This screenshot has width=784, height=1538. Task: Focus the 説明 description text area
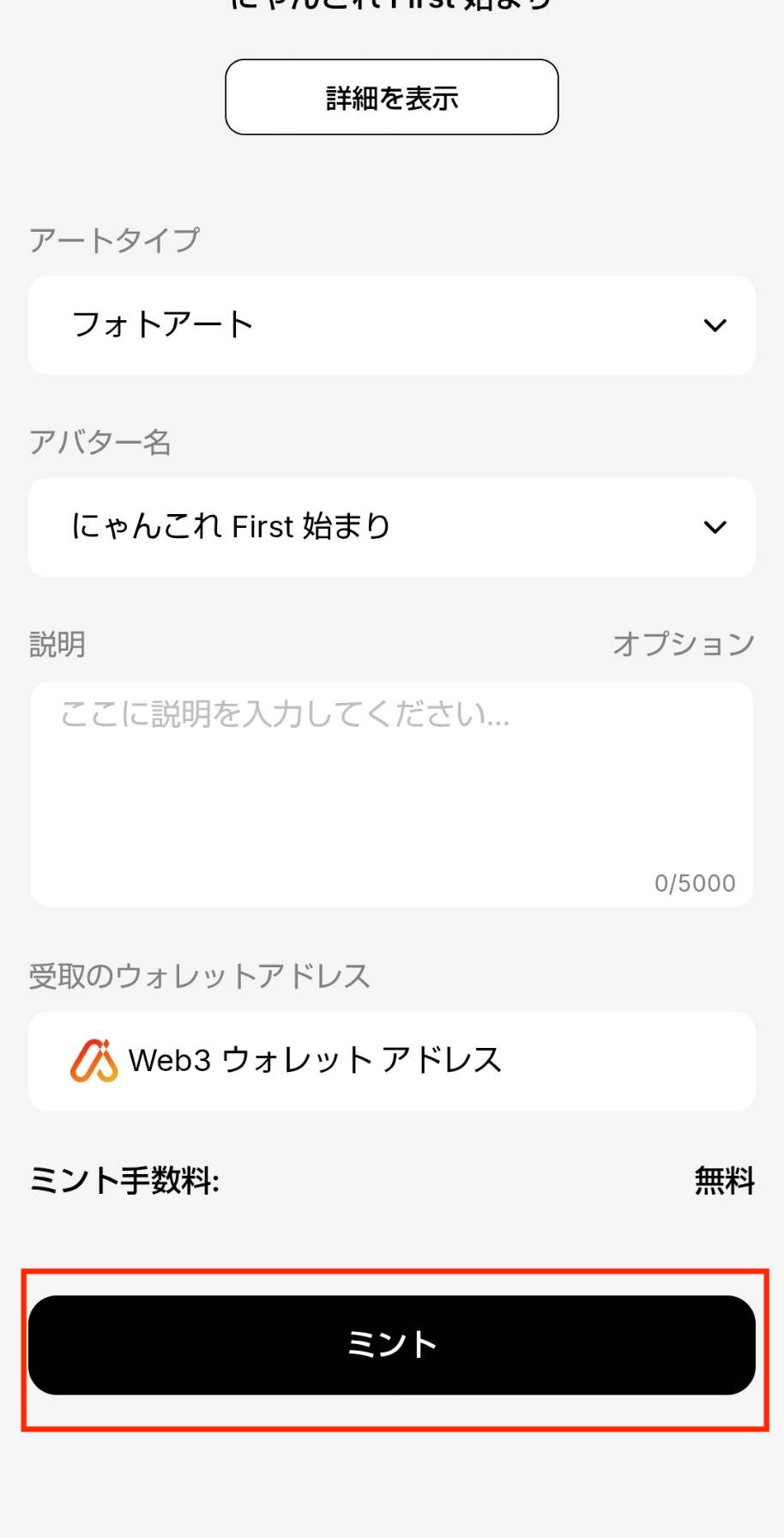[x=392, y=794]
